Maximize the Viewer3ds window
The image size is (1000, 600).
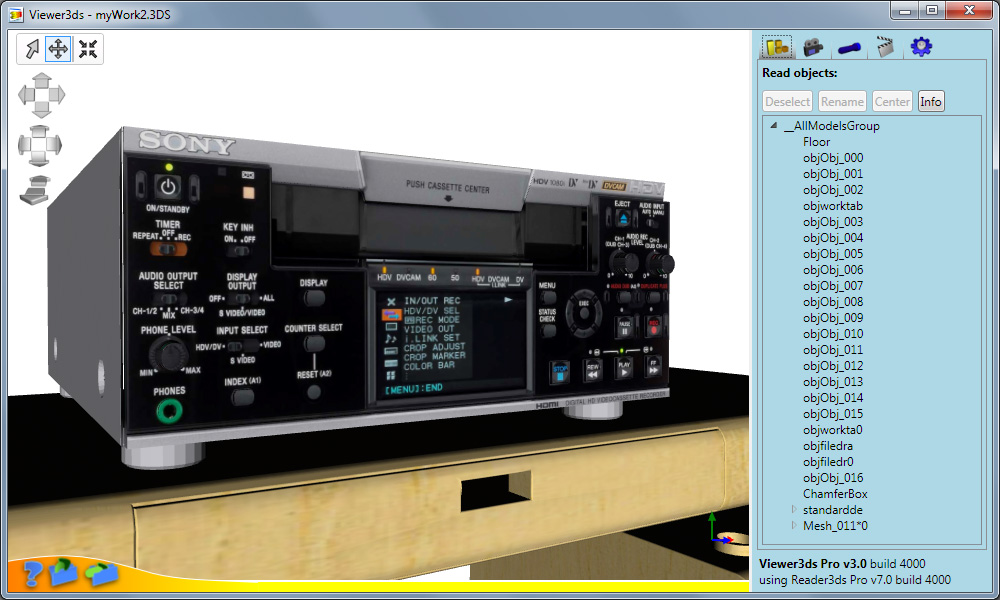[x=932, y=10]
